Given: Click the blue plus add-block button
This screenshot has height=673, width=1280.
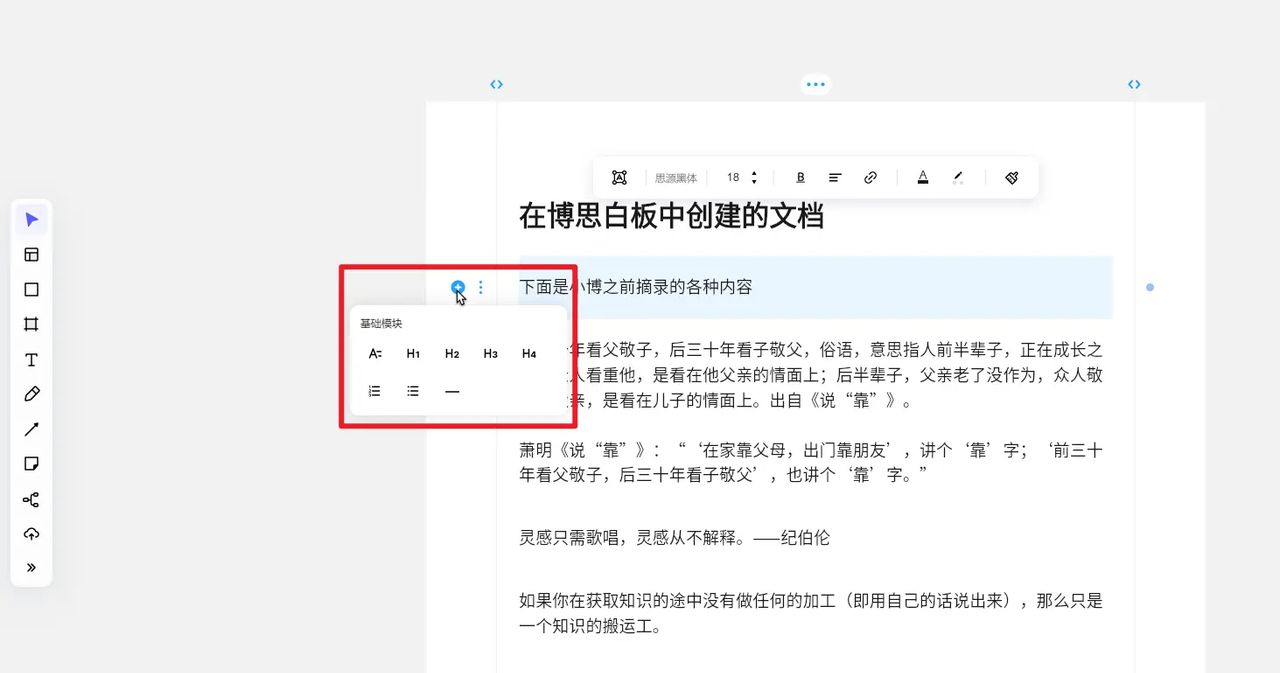Looking at the screenshot, I should coord(457,287).
